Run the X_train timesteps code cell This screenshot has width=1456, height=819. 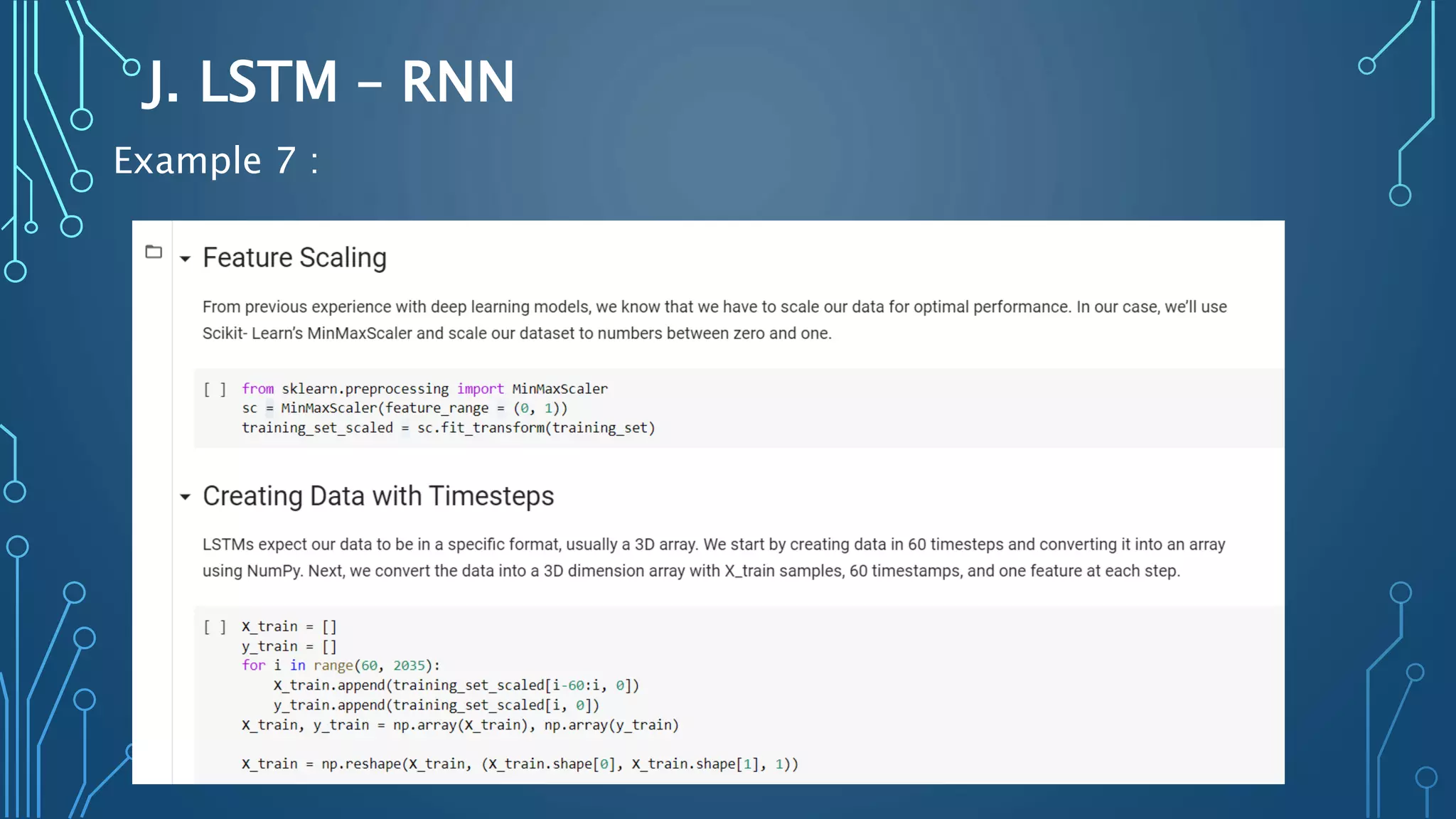[x=215, y=626]
